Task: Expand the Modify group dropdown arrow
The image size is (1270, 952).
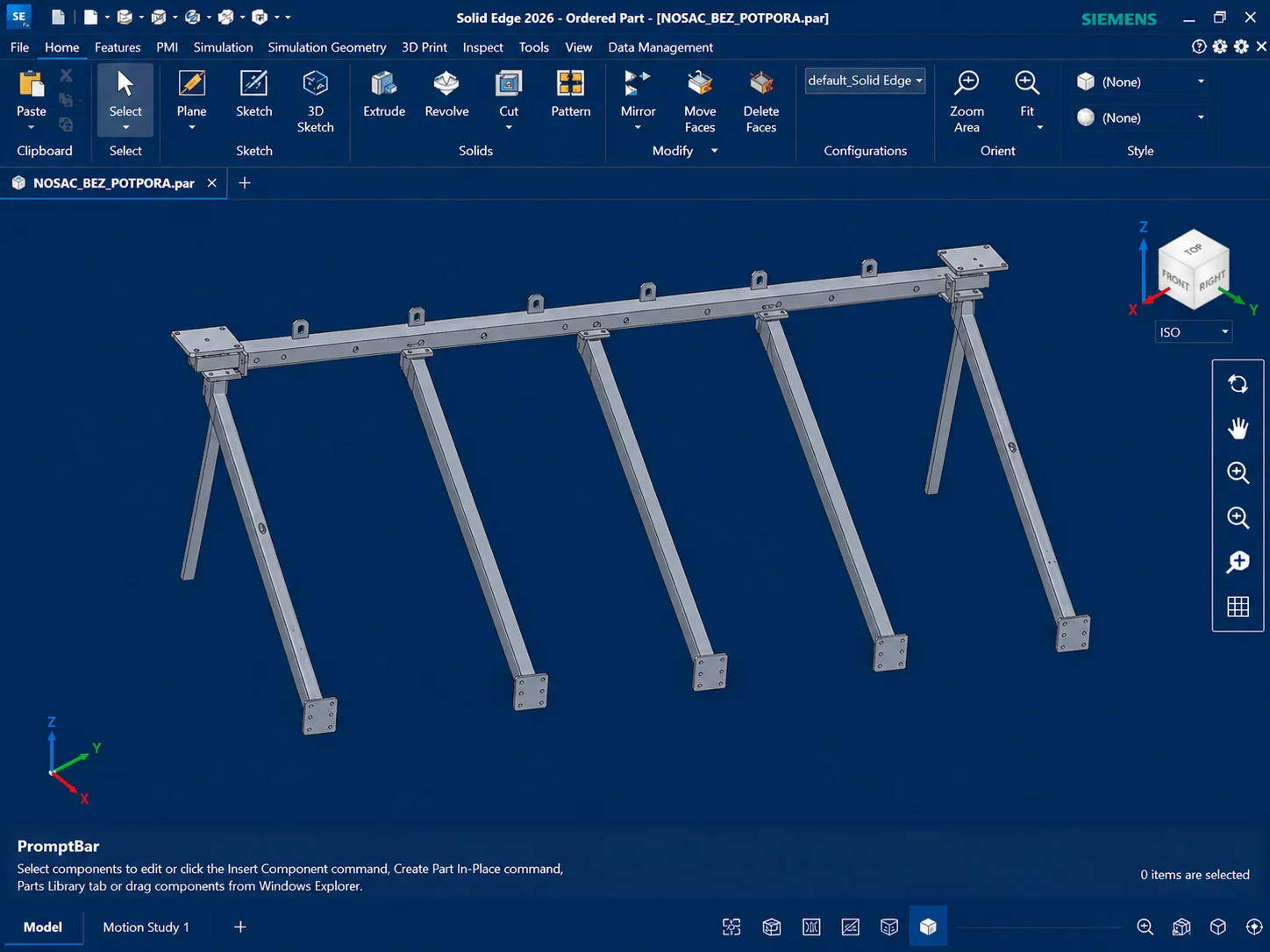Action: point(714,151)
